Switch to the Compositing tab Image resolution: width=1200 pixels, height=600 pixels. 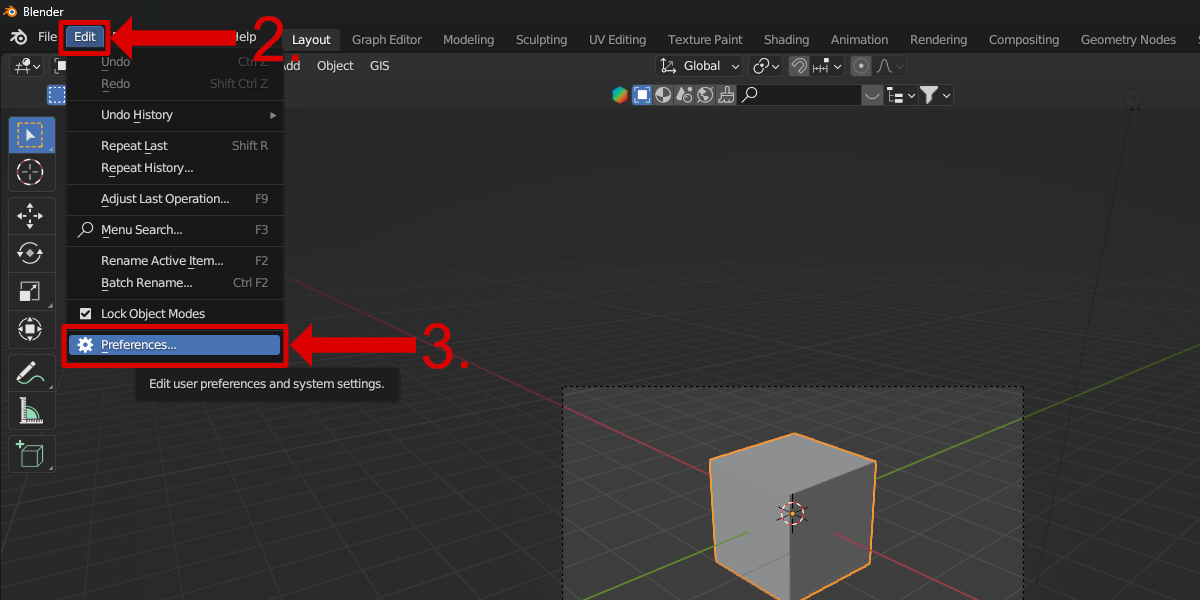click(1024, 40)
